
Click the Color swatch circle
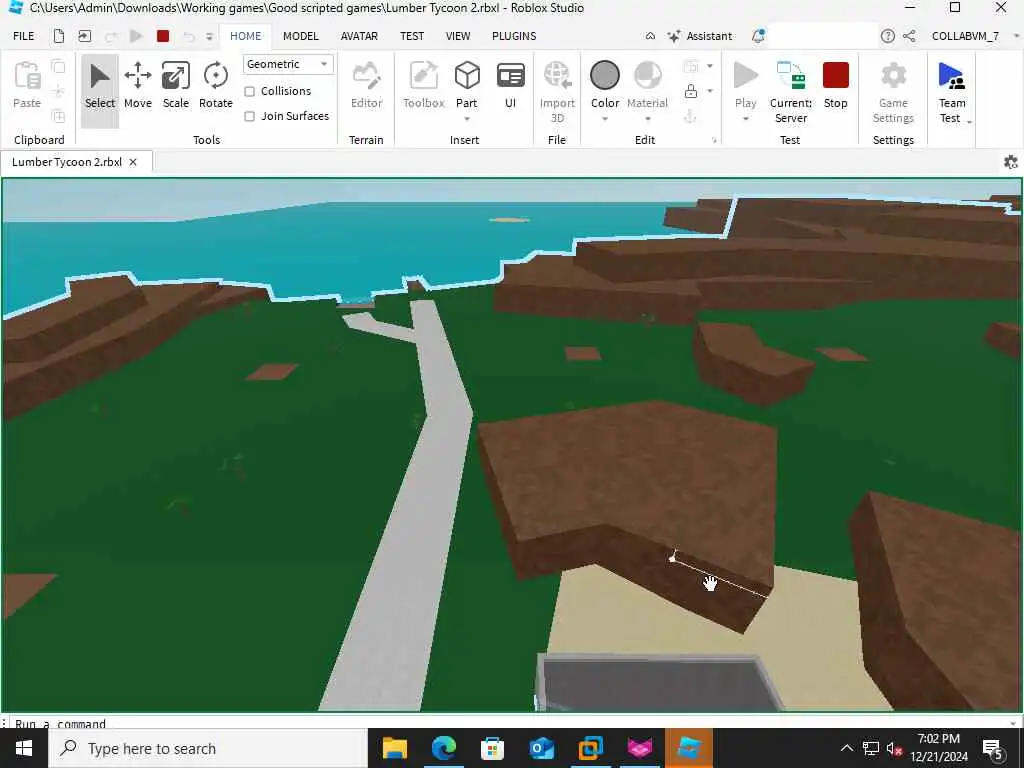[605, 75]
